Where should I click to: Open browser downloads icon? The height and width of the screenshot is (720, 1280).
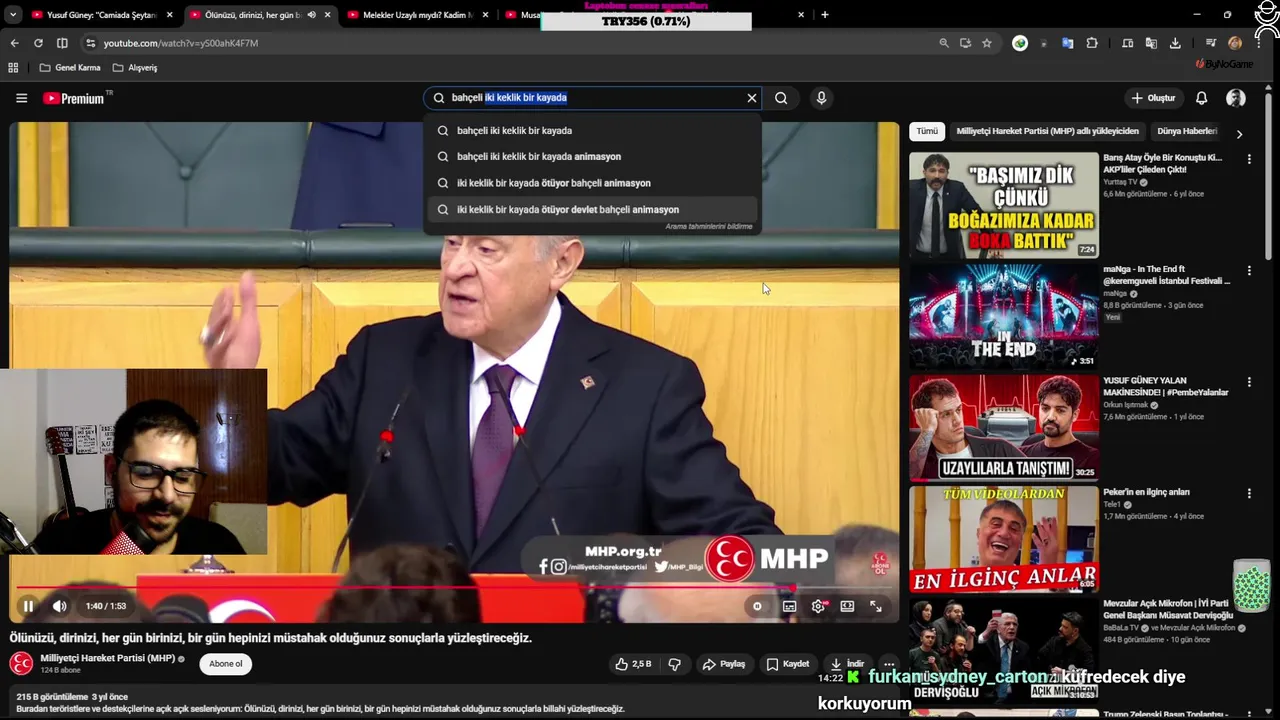[1175, 43]
